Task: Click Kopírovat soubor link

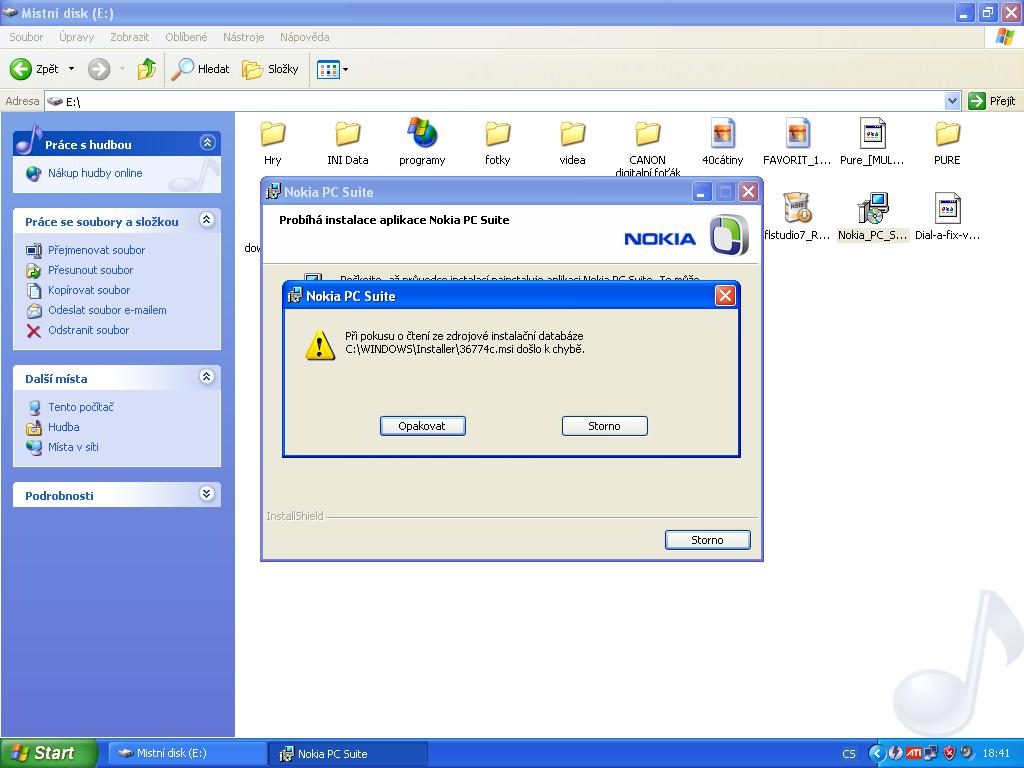Action: pos(89,290)
